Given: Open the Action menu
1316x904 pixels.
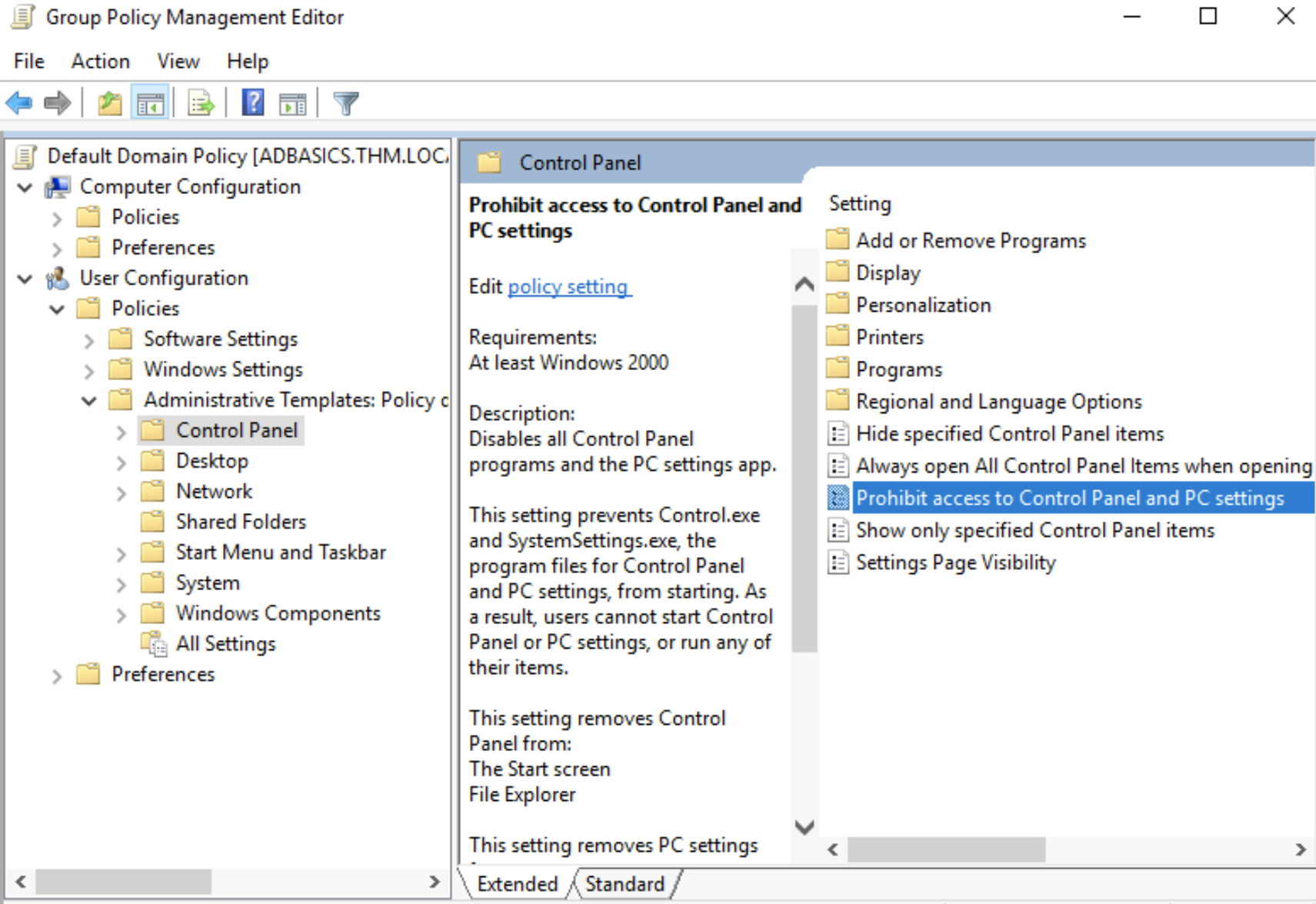Looking at the screenshot, I should pos(101,61).
